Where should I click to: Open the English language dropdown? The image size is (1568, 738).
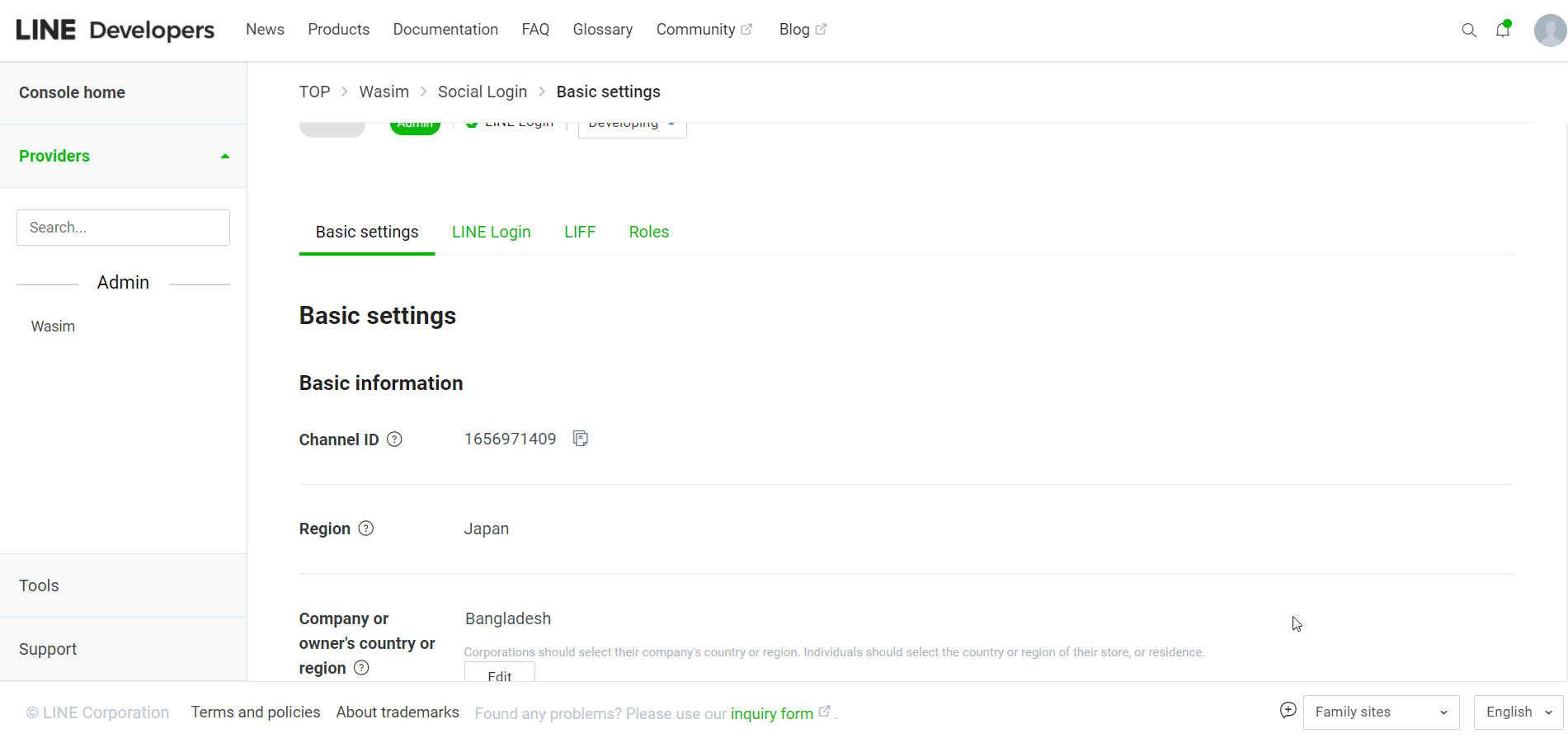pos(1519,712)
